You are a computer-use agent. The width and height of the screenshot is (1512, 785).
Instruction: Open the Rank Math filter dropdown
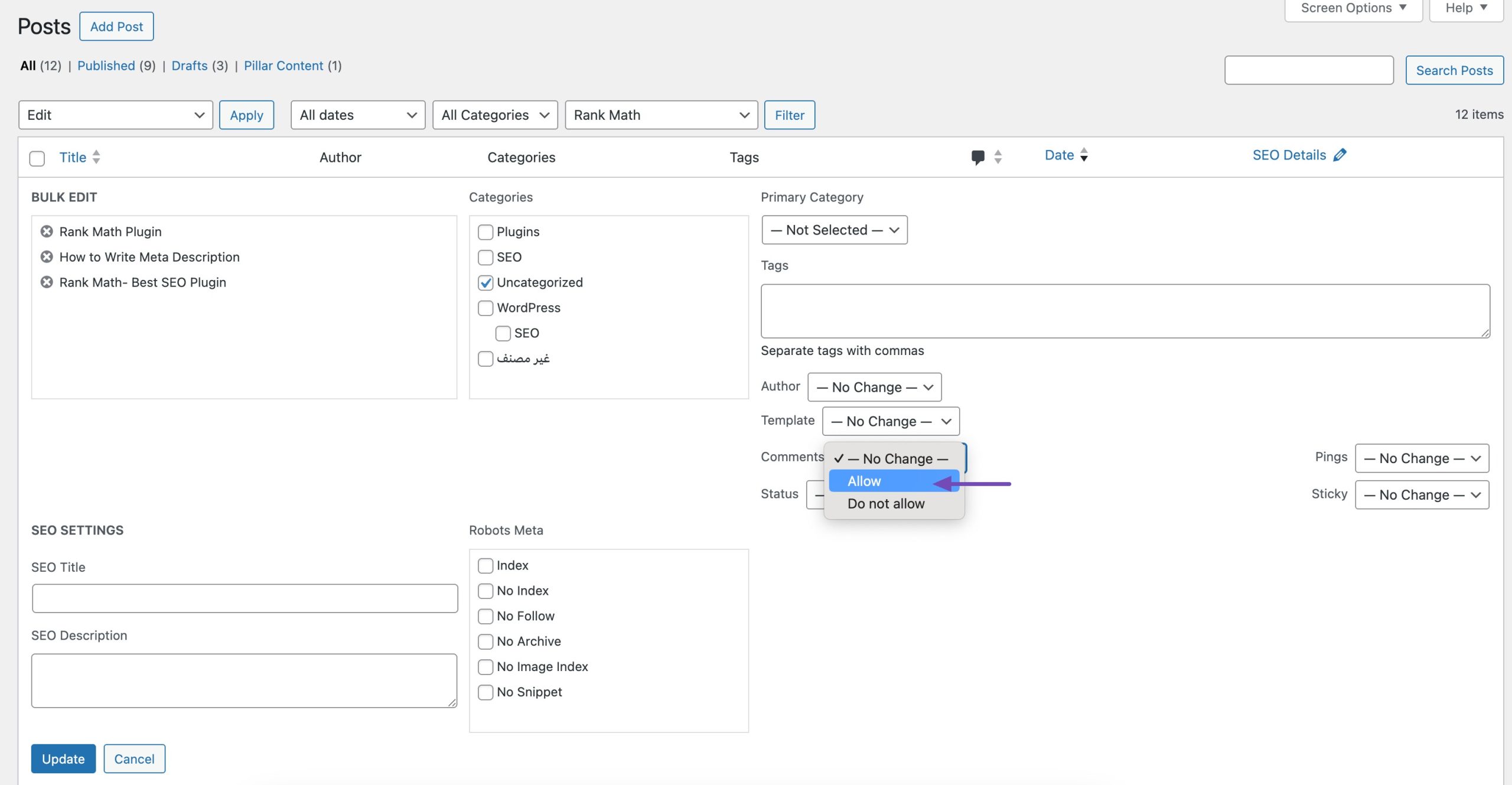pos(661,115)
